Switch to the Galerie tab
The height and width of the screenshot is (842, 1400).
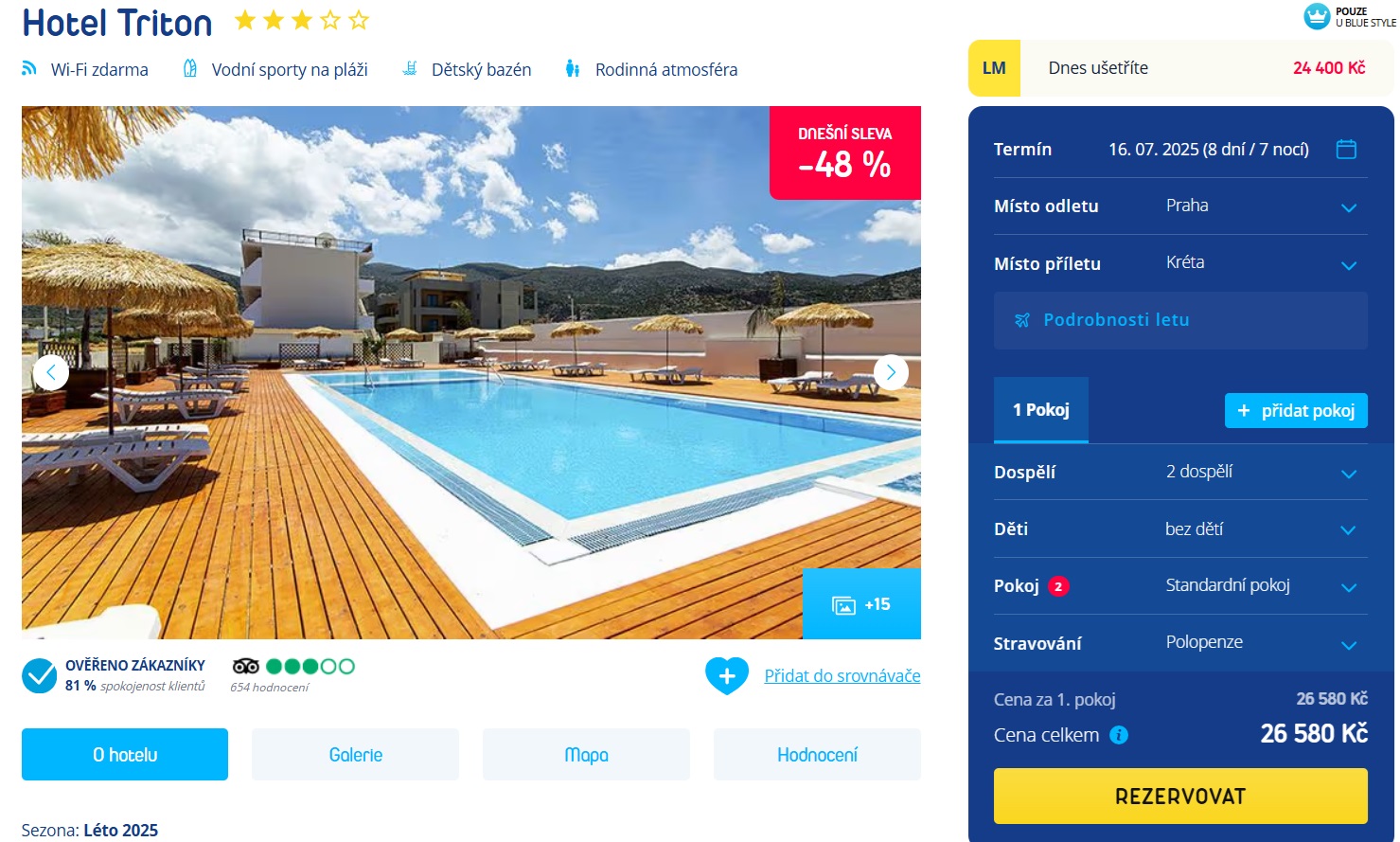(x=356, y=755)
